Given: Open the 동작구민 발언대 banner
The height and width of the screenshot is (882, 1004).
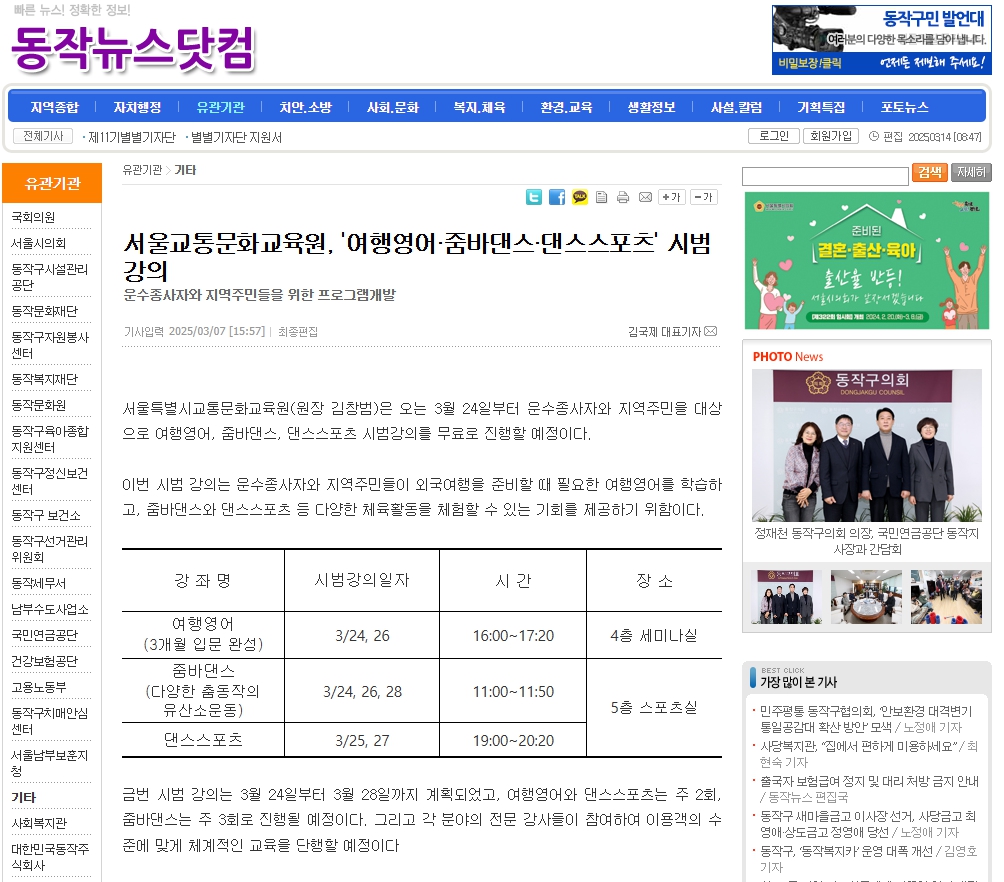Looking at the screenshot, I should tap(881, 40).
